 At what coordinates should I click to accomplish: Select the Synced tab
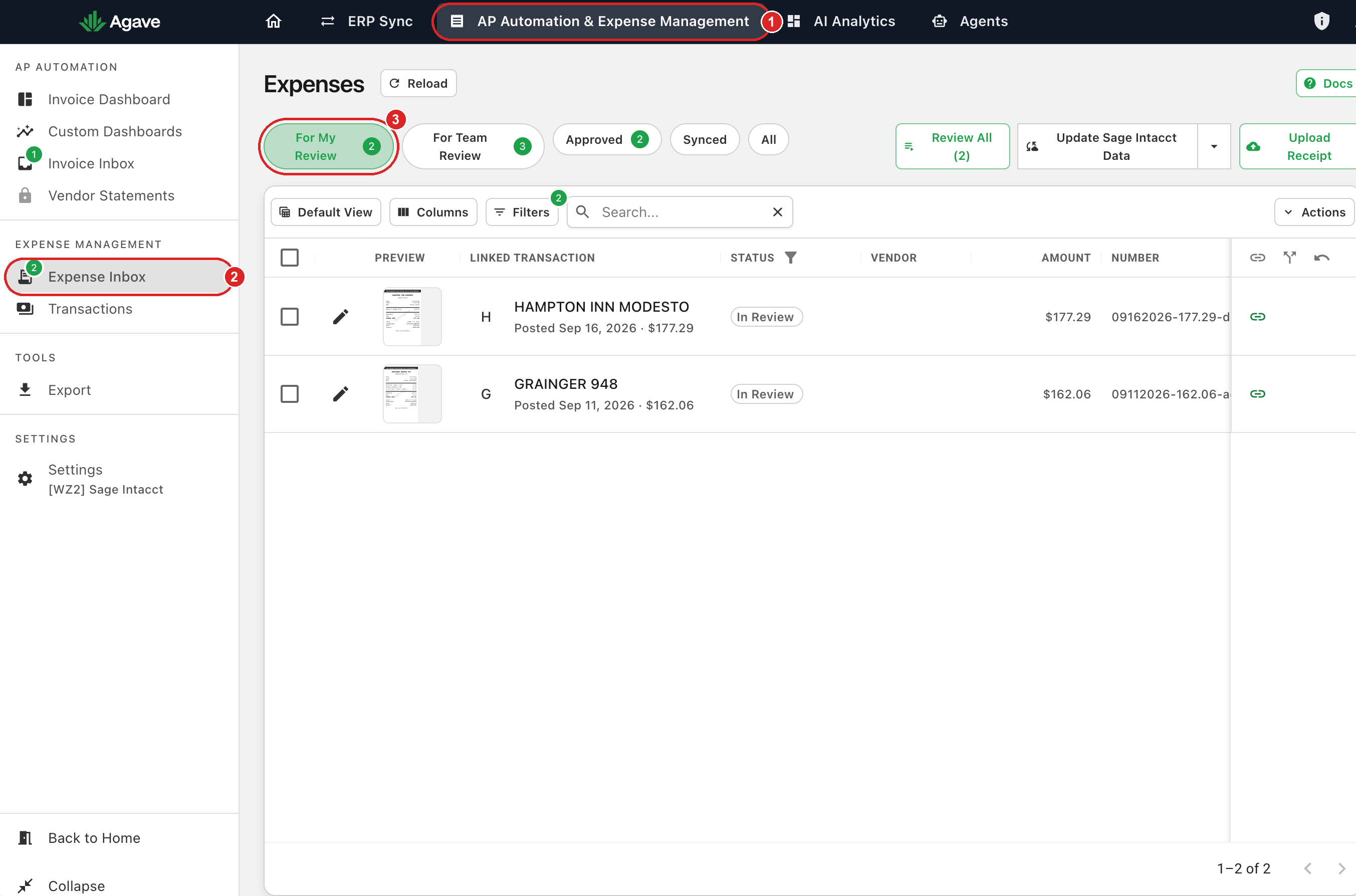tap(705, 139)
